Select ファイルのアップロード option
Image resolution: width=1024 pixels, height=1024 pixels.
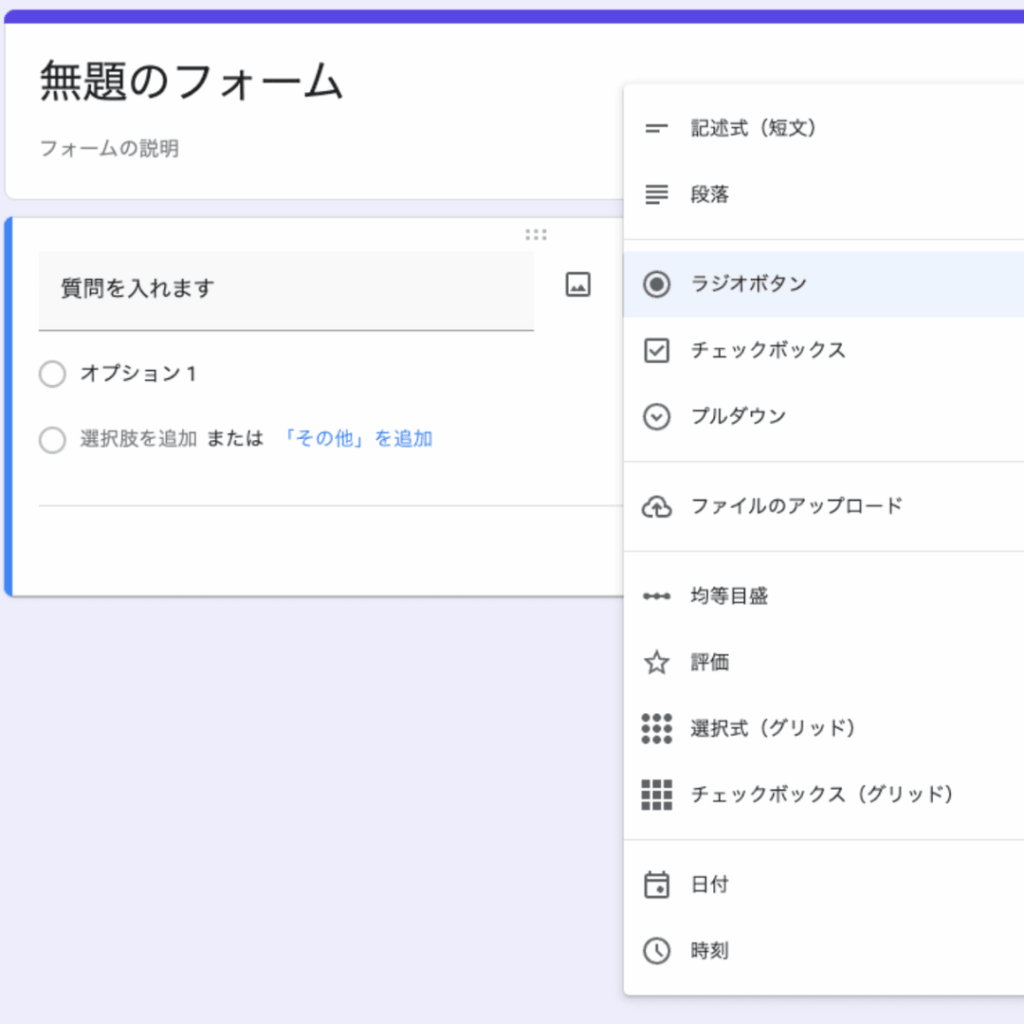pyautogui.click(x=824, y=507)
